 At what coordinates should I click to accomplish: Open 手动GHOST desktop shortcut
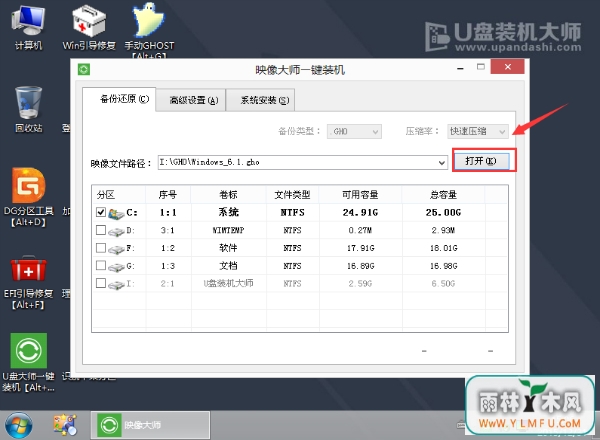coord(149,30)
